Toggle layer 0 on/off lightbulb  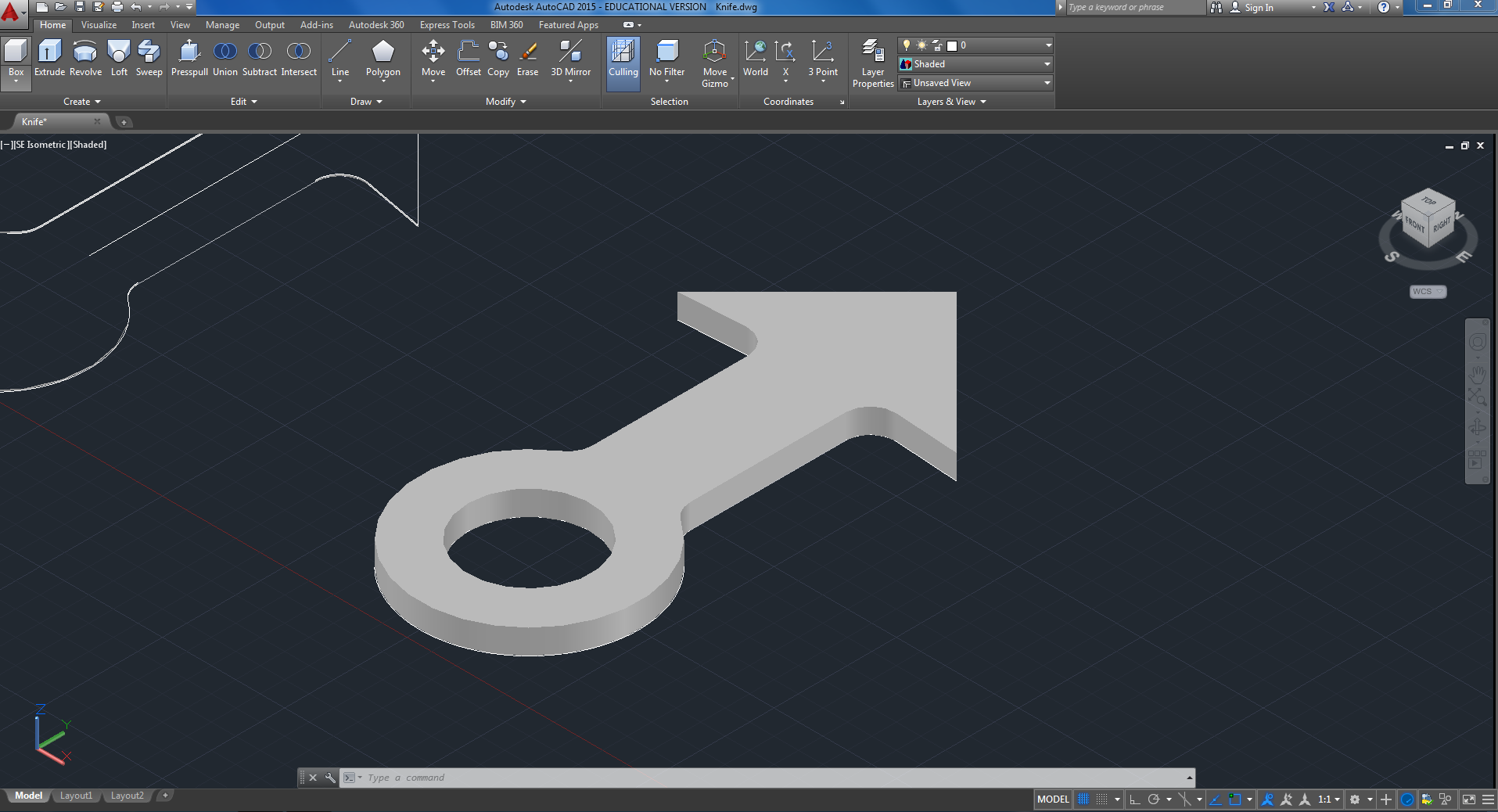click(x=907, y=45)
